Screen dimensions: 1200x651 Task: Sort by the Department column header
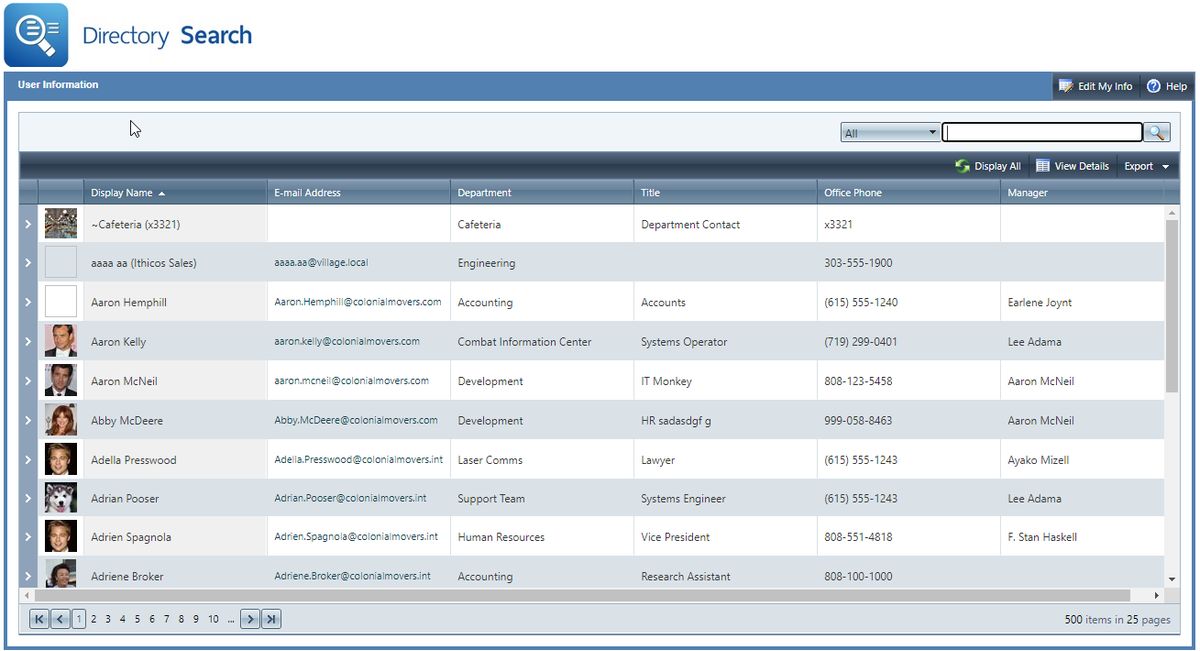[484, 192]
